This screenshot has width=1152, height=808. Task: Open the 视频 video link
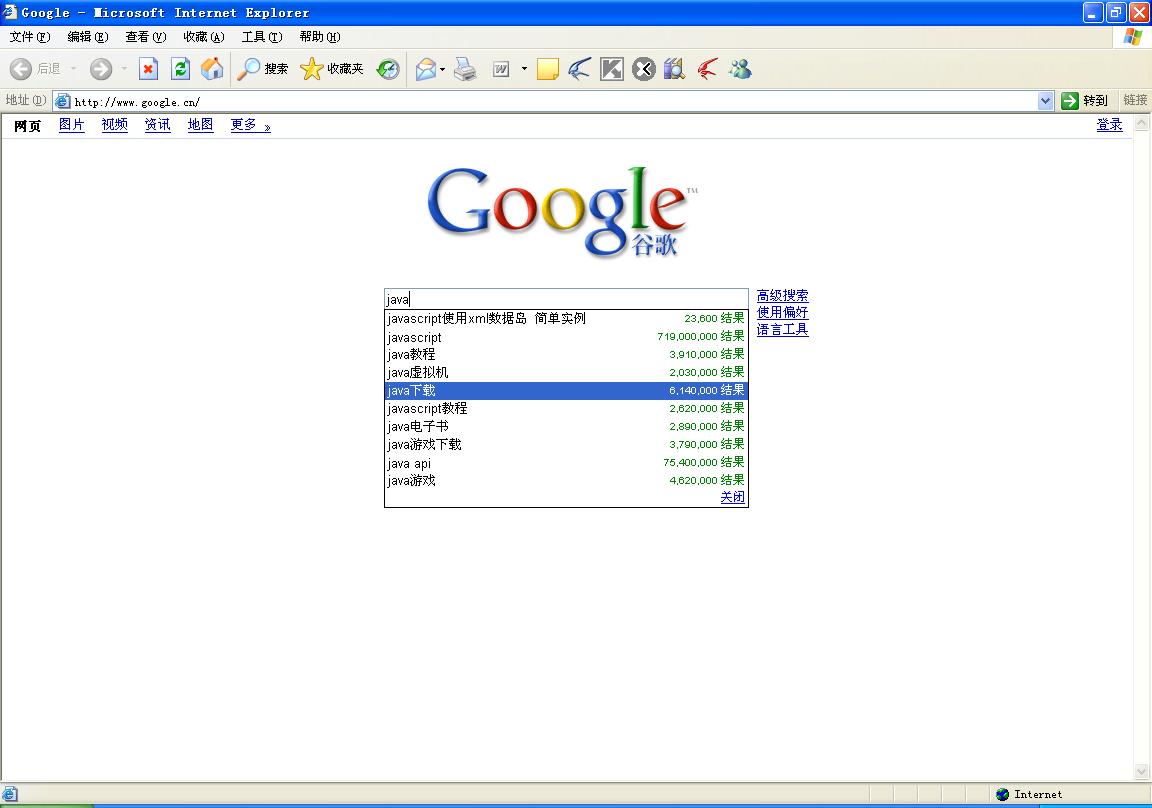tap(115, 125)
